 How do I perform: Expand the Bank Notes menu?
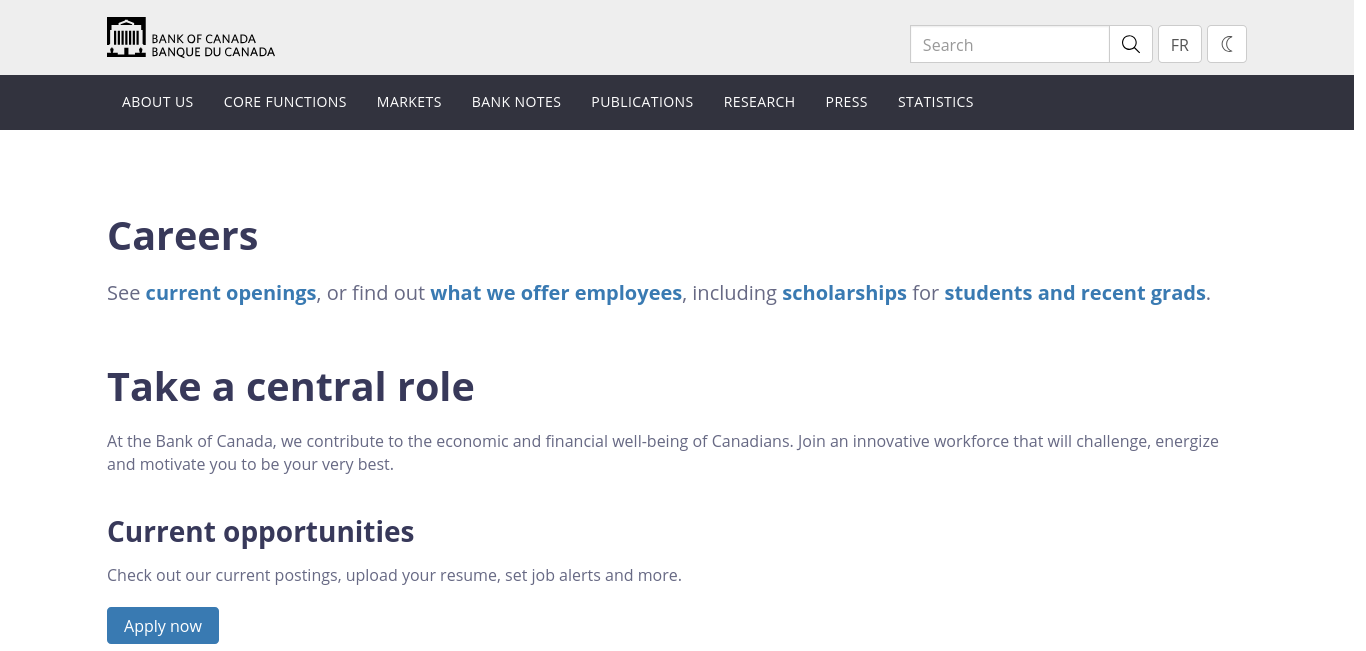(x=516, y=102)
